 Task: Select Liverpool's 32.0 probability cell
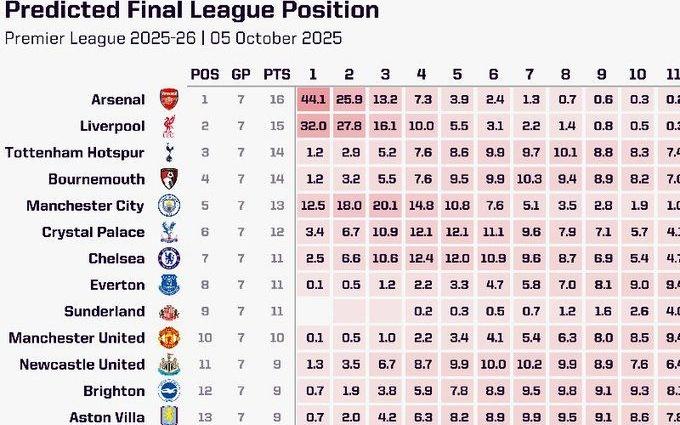[313, 126]
